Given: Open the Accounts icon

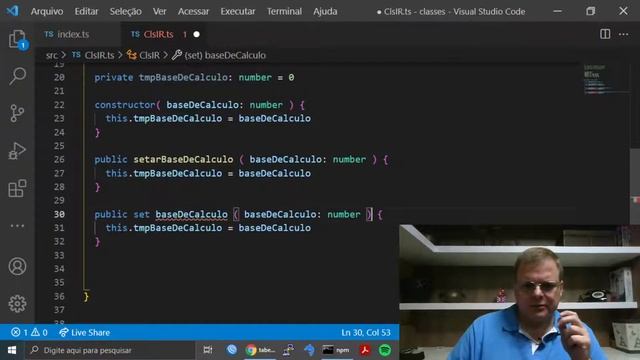Looking at the screenshot, I should (17, 266).
